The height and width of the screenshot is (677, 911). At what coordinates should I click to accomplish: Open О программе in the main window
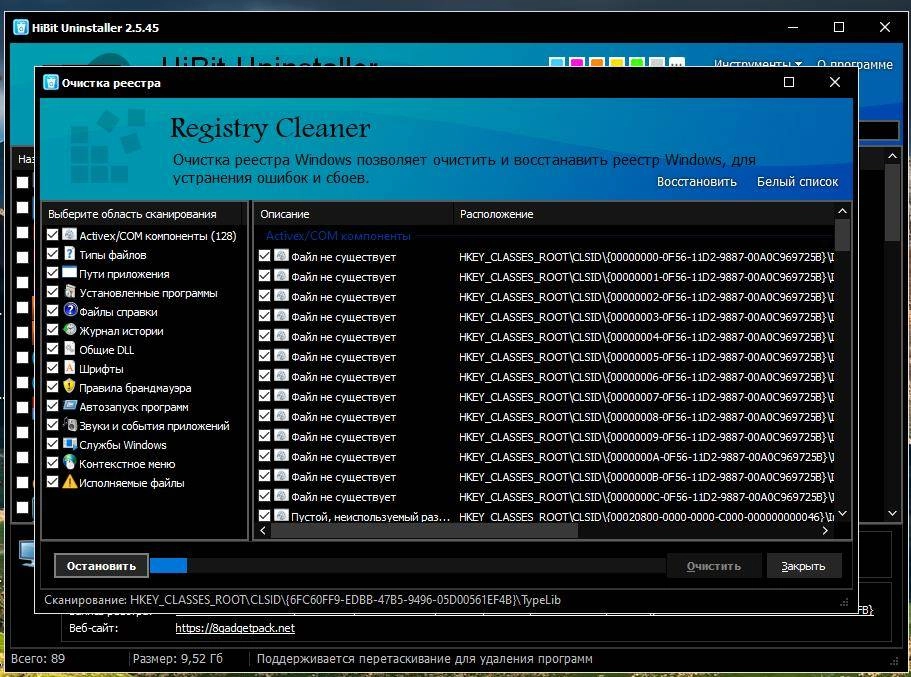point(855,64)
